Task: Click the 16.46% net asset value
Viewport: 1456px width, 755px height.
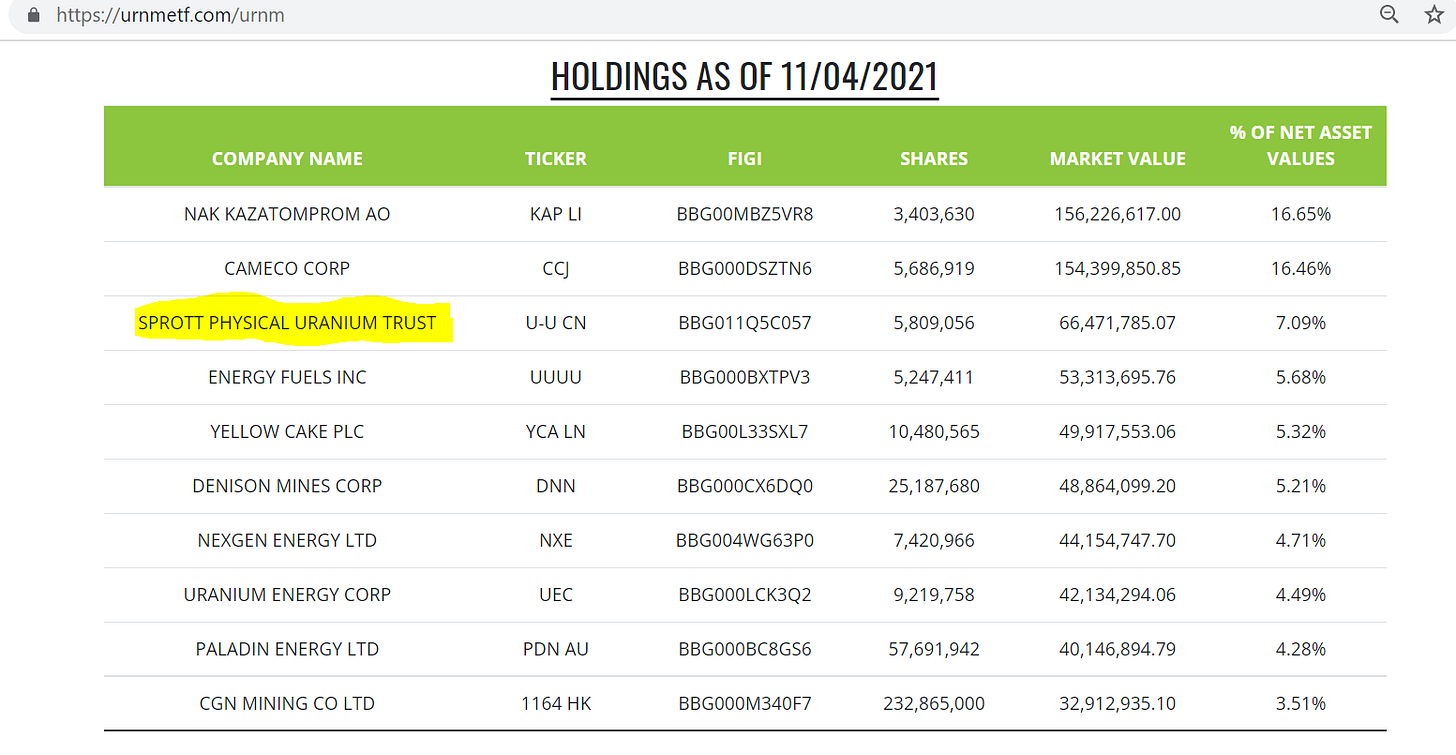Action: pos(1301,268)
